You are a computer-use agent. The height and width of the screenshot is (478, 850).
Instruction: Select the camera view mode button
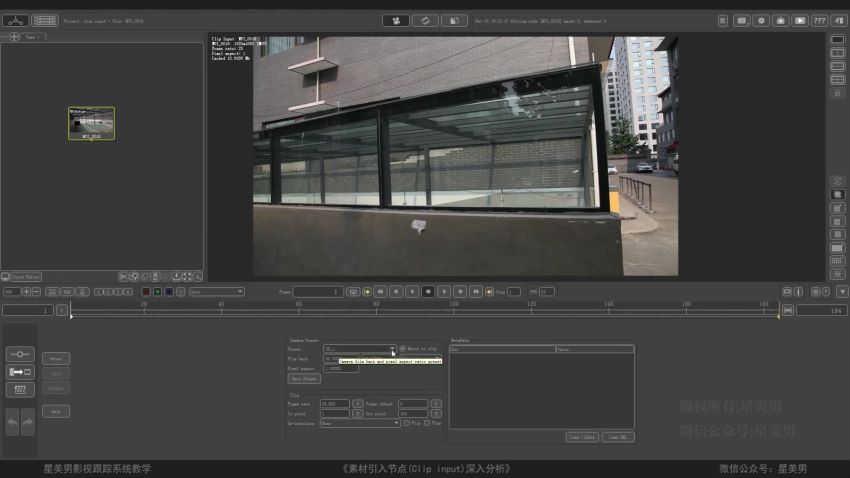point(396,21)
